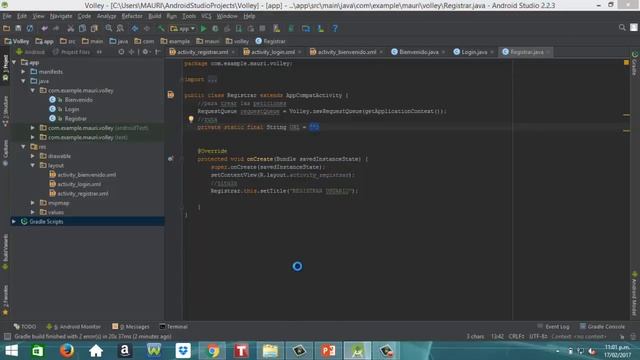Switch to Bienvenido.java editor tab
640x360 pixels.
[x=418, y=52]
